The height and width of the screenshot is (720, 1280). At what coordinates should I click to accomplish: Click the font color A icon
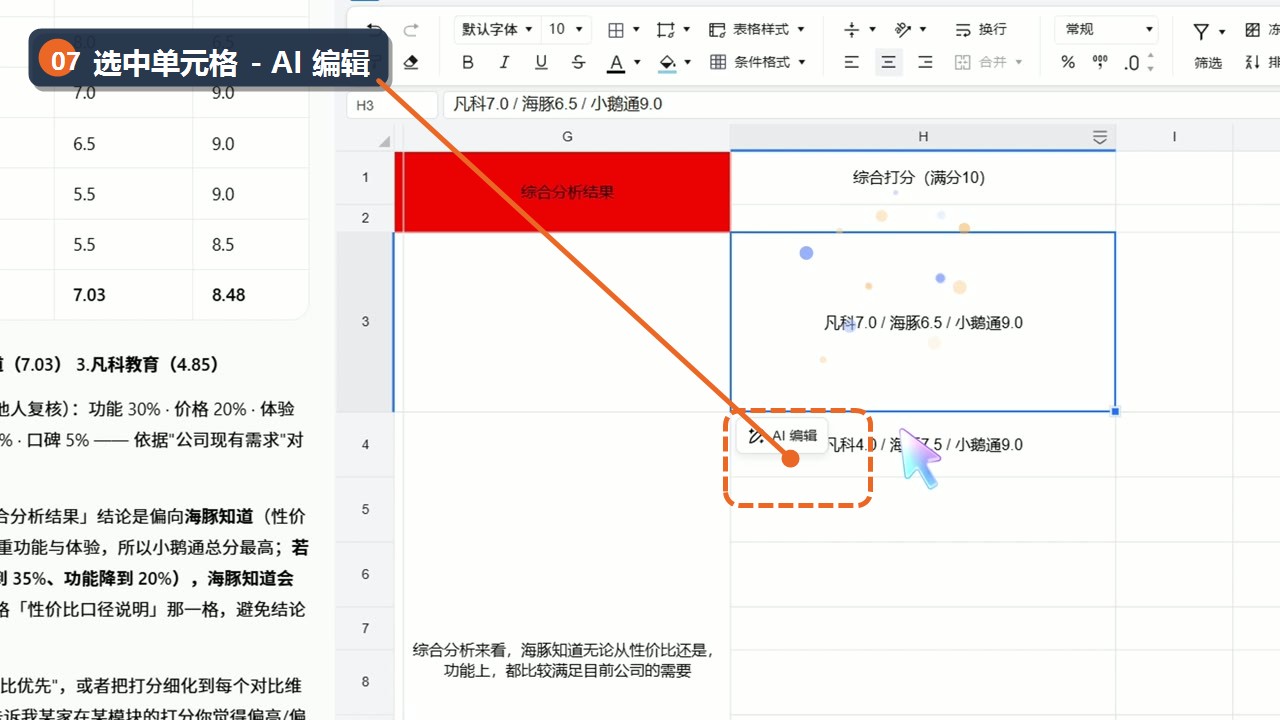point(616,63)
